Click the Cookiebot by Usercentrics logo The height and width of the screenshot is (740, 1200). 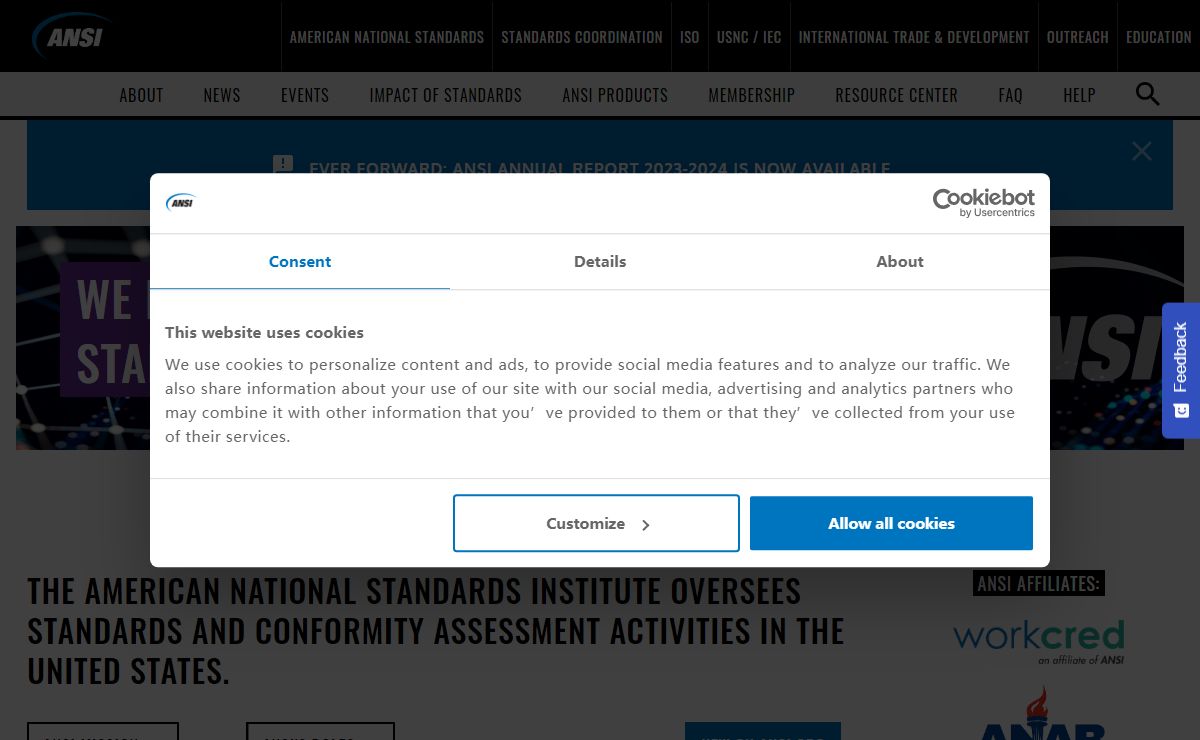pyautogui.click(x=984, y=203)
